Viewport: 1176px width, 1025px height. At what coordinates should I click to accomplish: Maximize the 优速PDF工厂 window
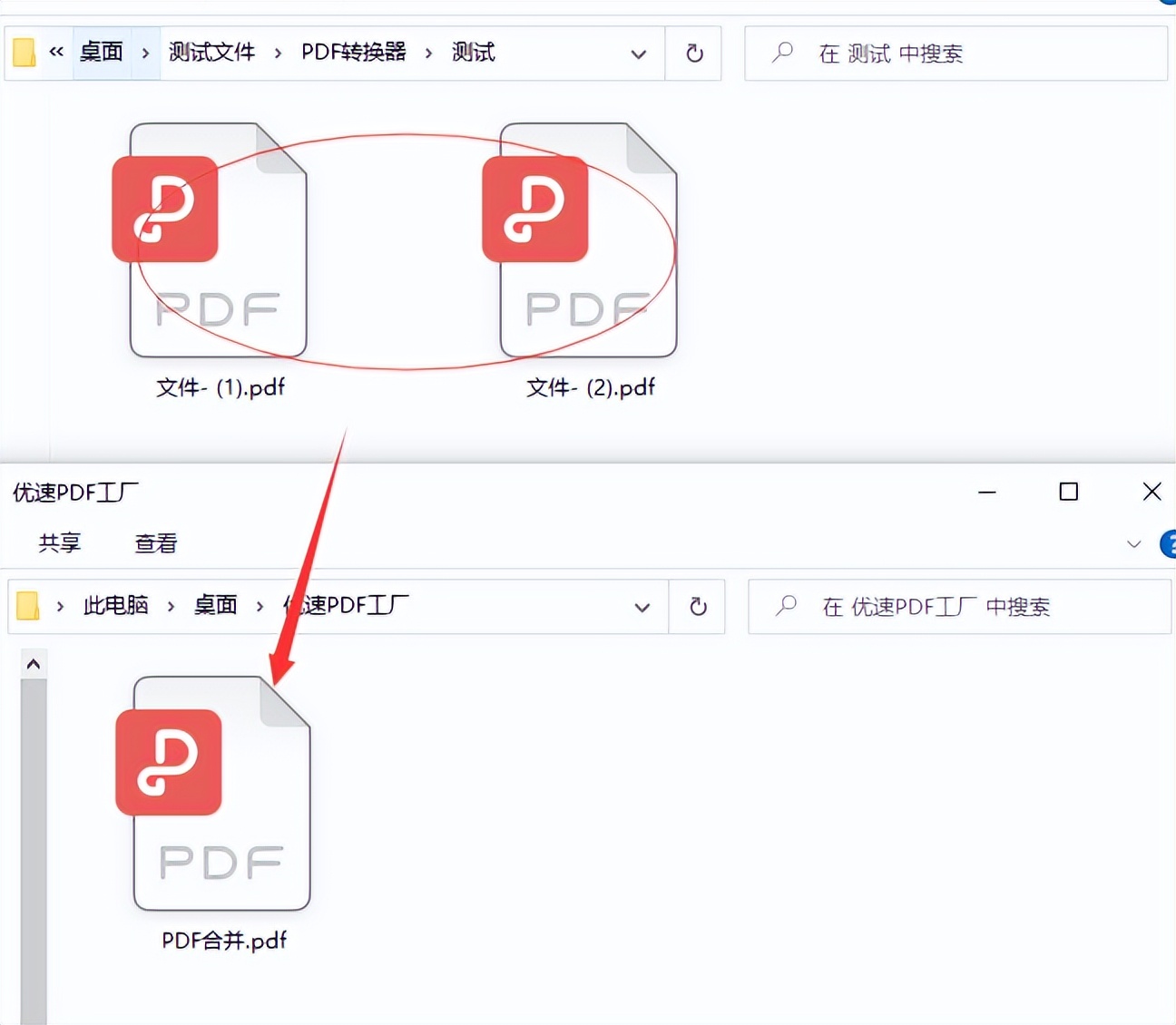(x=1069, y=492)
